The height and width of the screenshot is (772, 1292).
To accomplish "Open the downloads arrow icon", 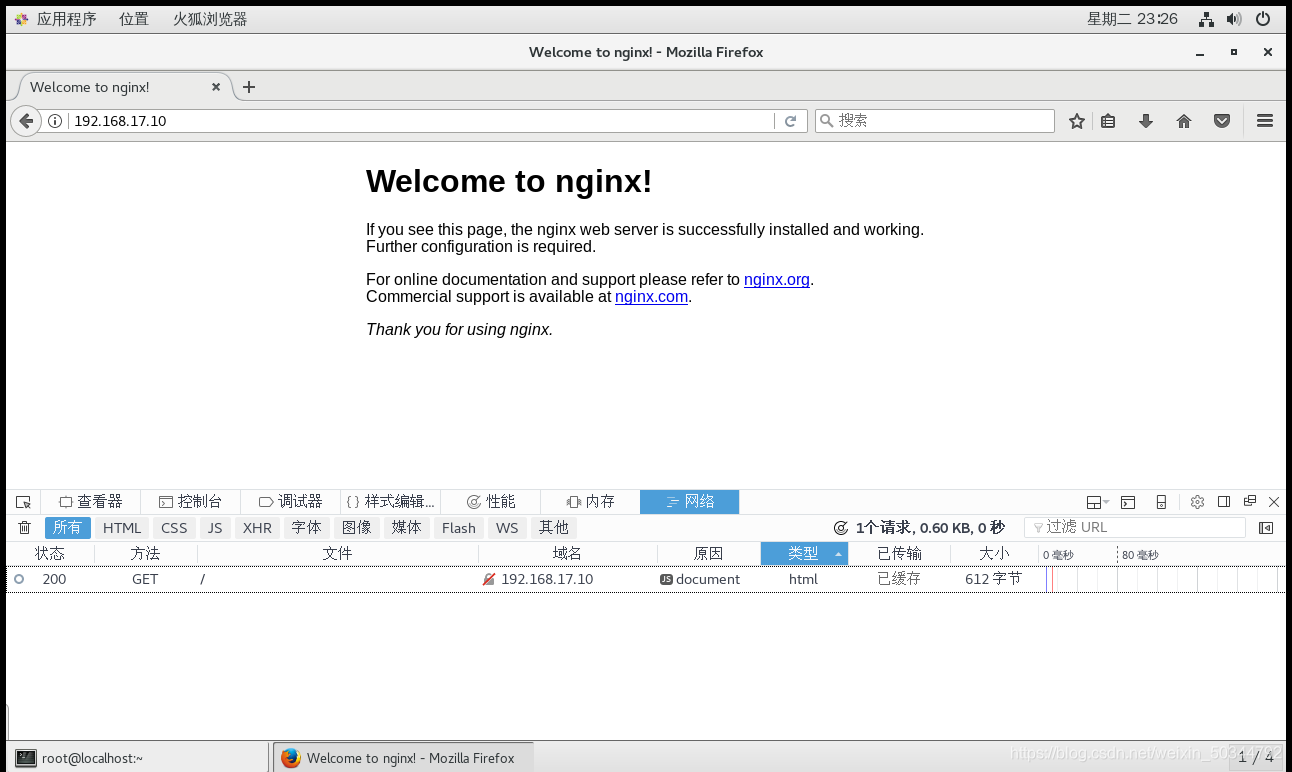I will tap(1146, 121).
